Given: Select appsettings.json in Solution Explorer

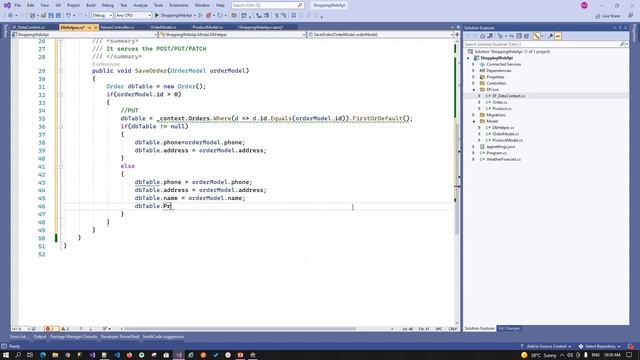Looking at the screenshot, I should (x=500, y=147).
